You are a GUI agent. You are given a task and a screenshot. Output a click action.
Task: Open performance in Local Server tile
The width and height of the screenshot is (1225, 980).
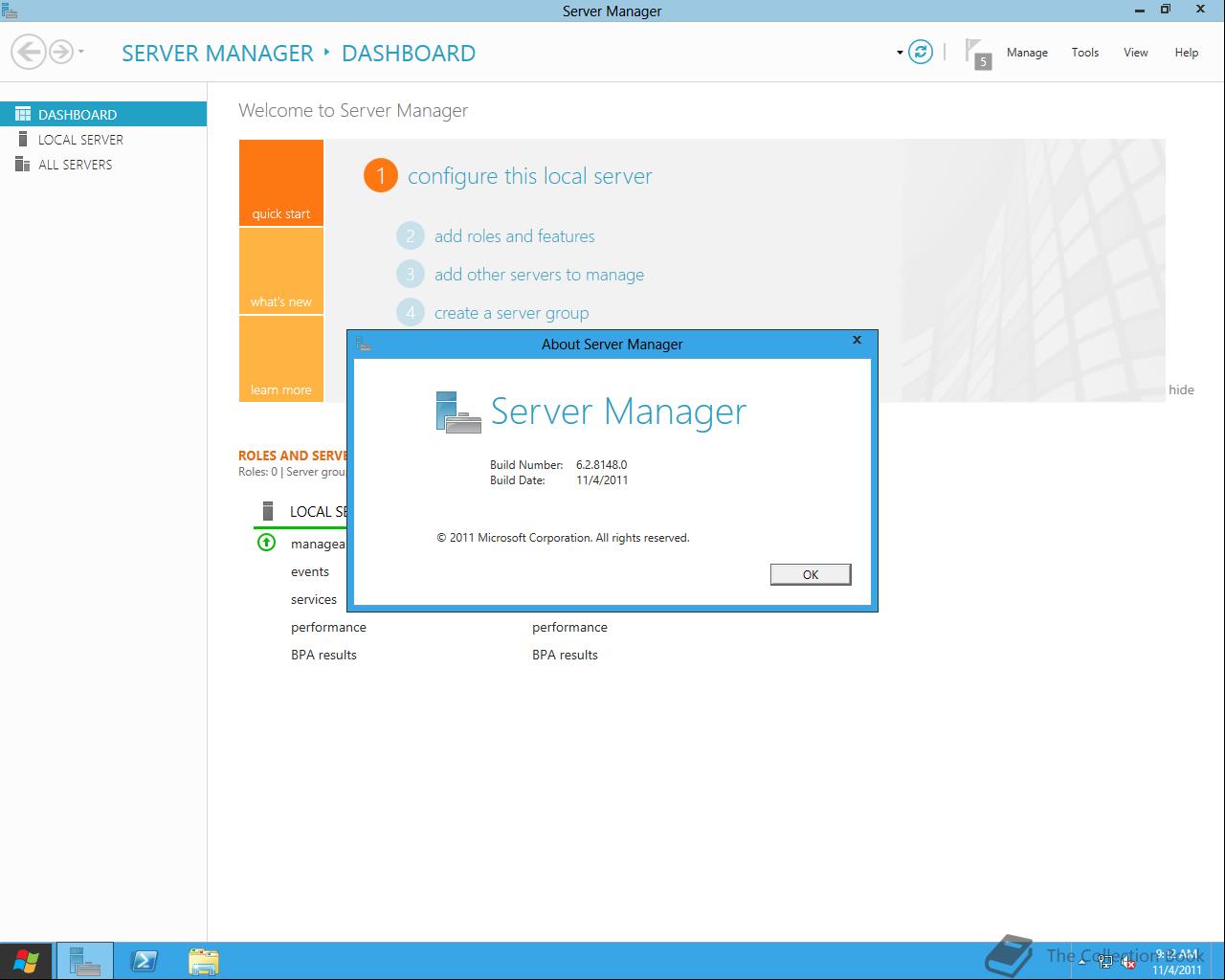coord(328,627)
